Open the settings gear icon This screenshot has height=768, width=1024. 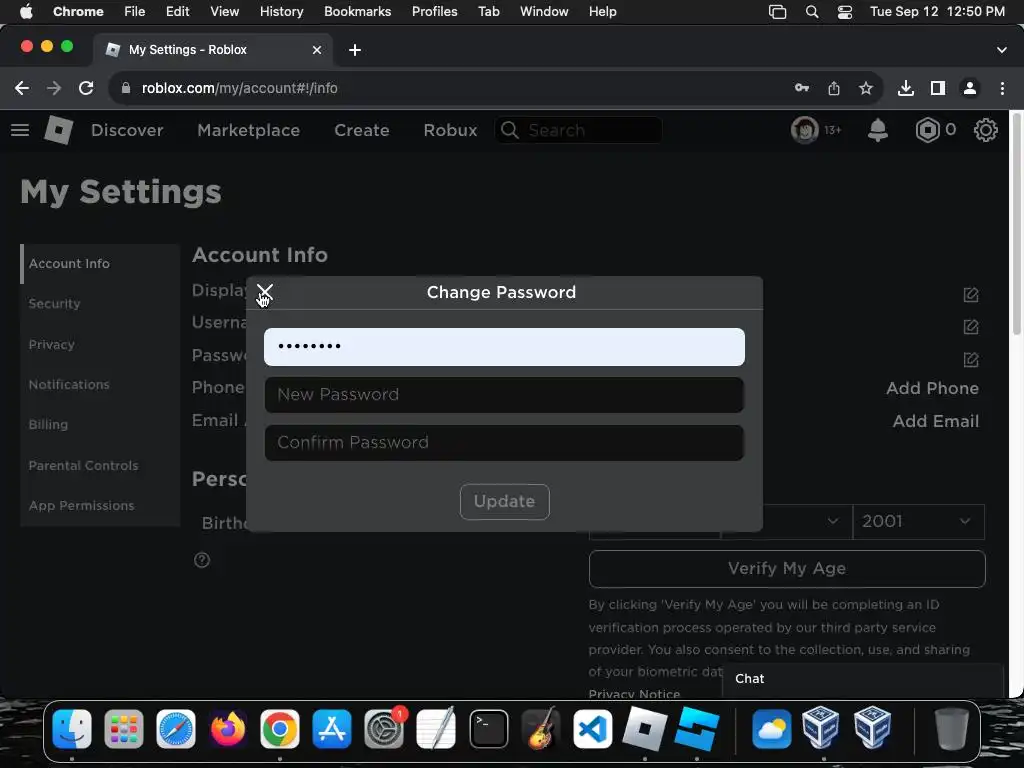coord(985,130)
